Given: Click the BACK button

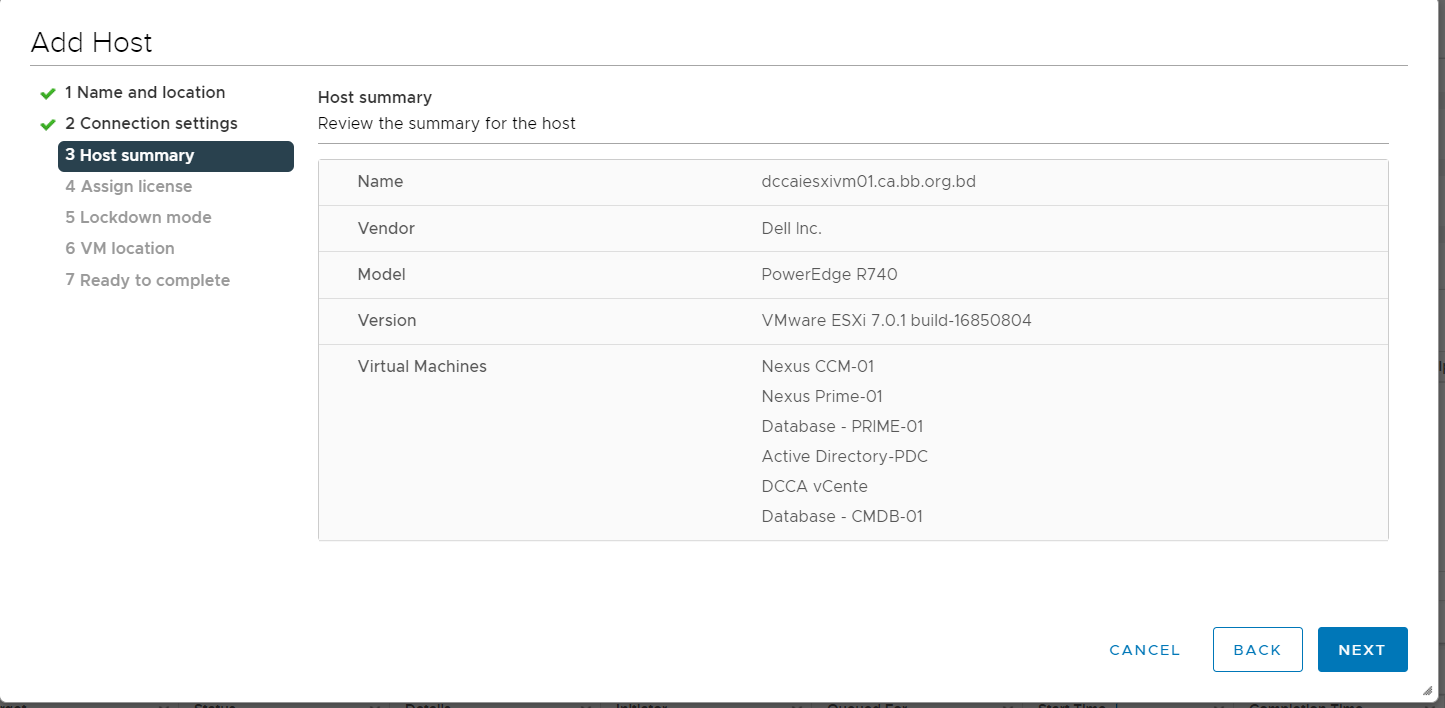Looking at the screenshot, I should [1257, 650].
